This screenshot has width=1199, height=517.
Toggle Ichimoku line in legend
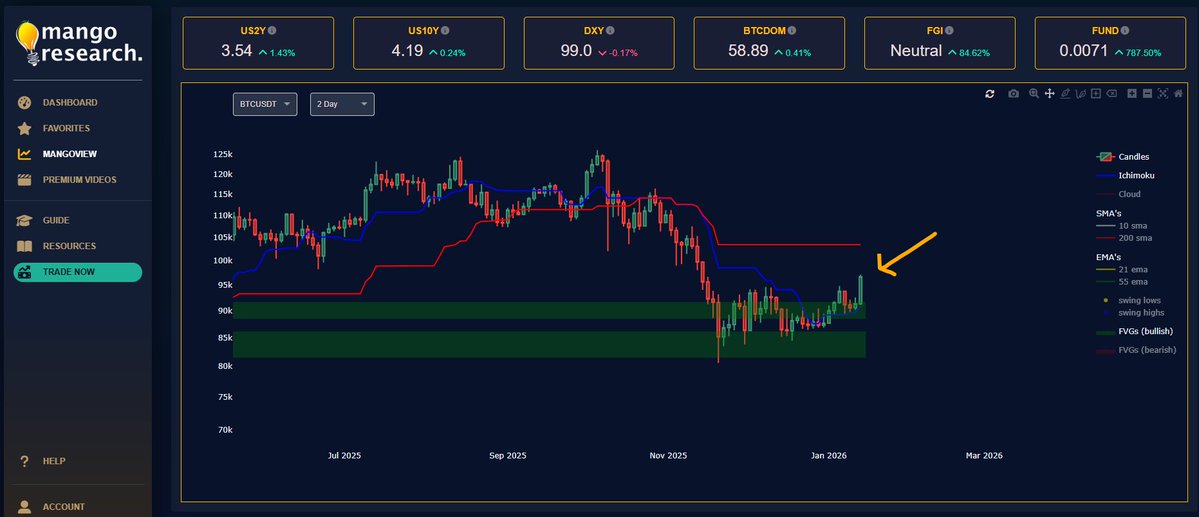pos(1125,175)
